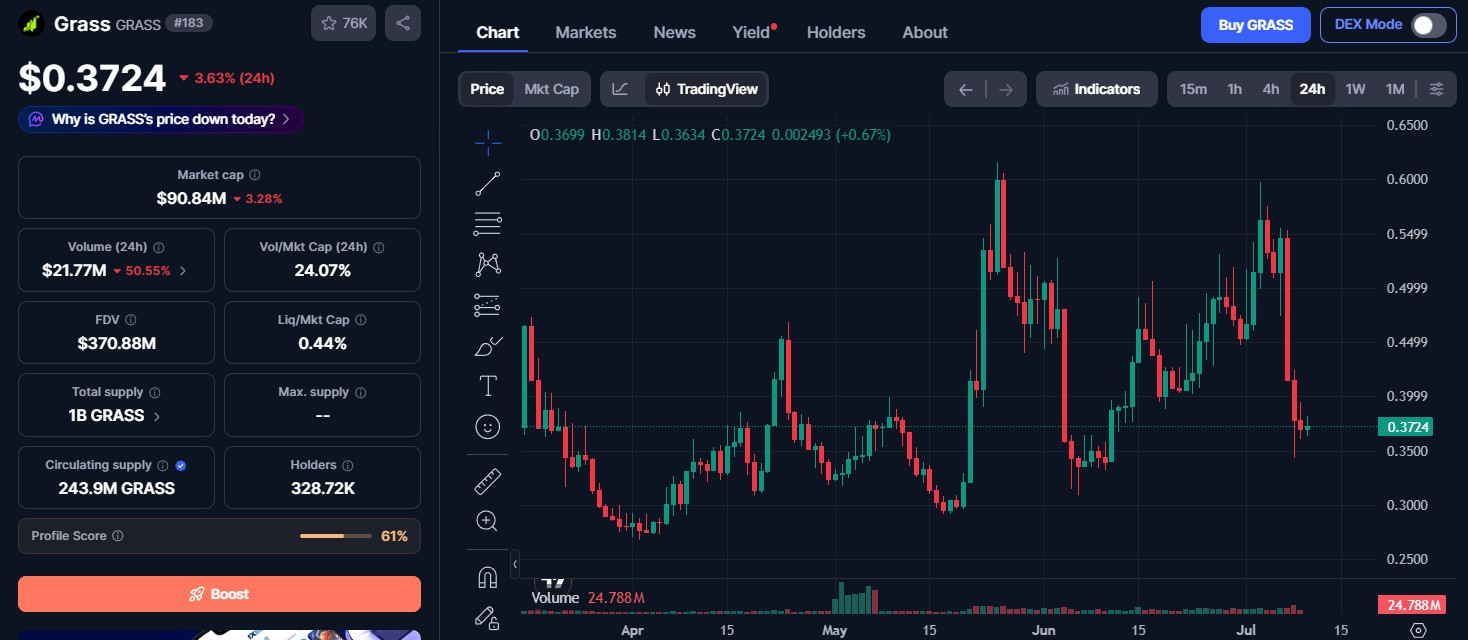Activate the zoom in tool
Viewport: 1468px width, 640px height.
[488, 521]
